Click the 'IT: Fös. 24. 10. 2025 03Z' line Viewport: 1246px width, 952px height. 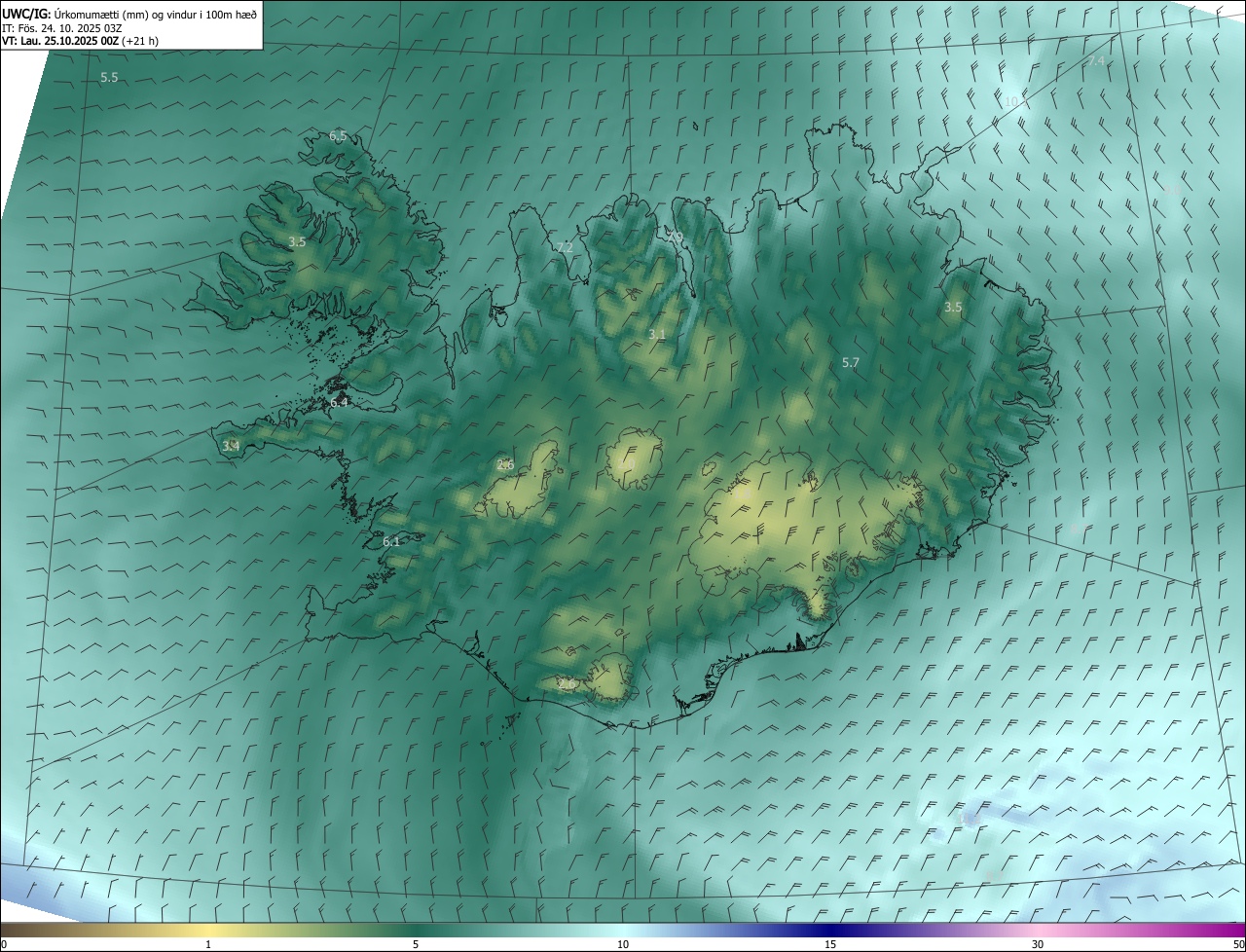pos(61,27)
